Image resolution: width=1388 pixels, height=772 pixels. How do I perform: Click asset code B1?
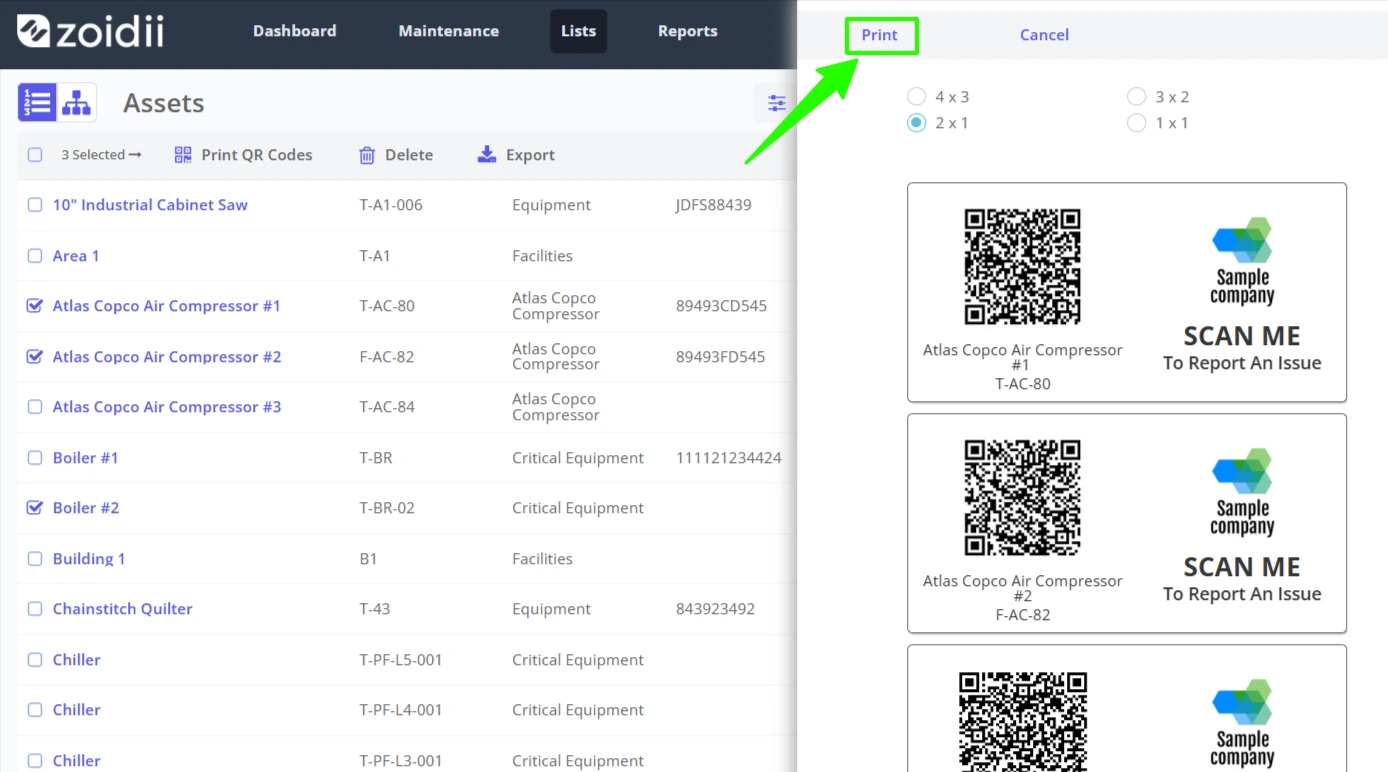[x=368, y=559]
